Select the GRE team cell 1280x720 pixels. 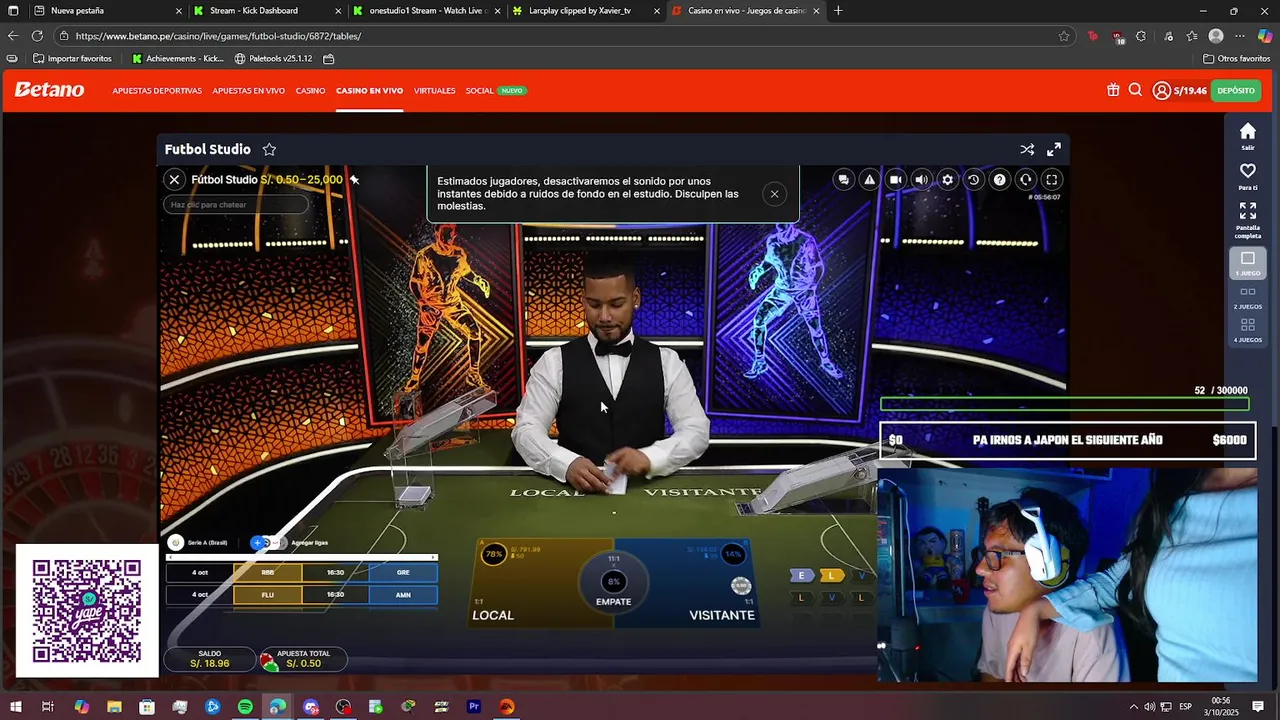pos(403,573)
